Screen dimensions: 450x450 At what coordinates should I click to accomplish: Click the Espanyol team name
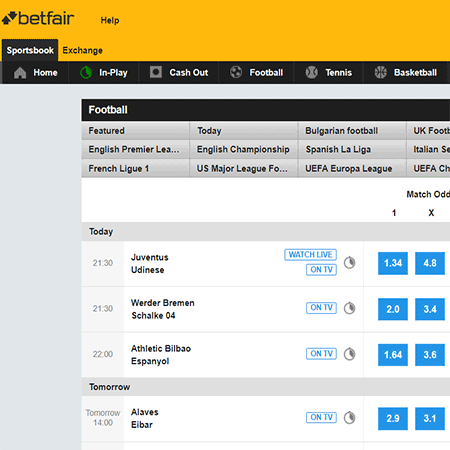tap(150, 361)
